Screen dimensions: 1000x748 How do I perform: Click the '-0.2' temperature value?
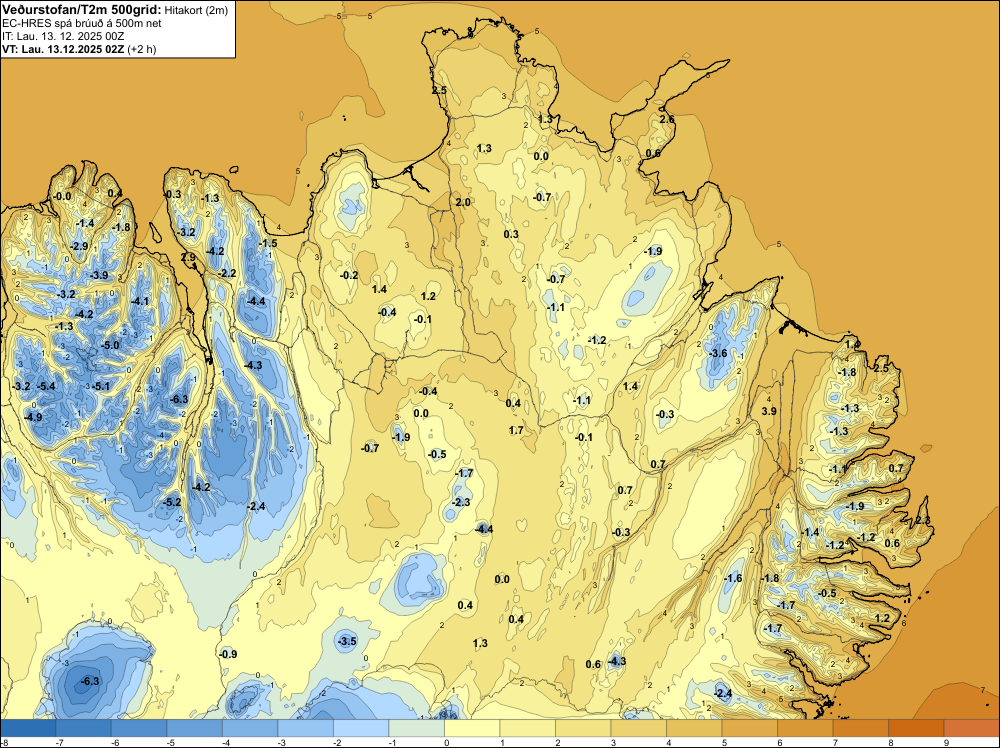349,275
